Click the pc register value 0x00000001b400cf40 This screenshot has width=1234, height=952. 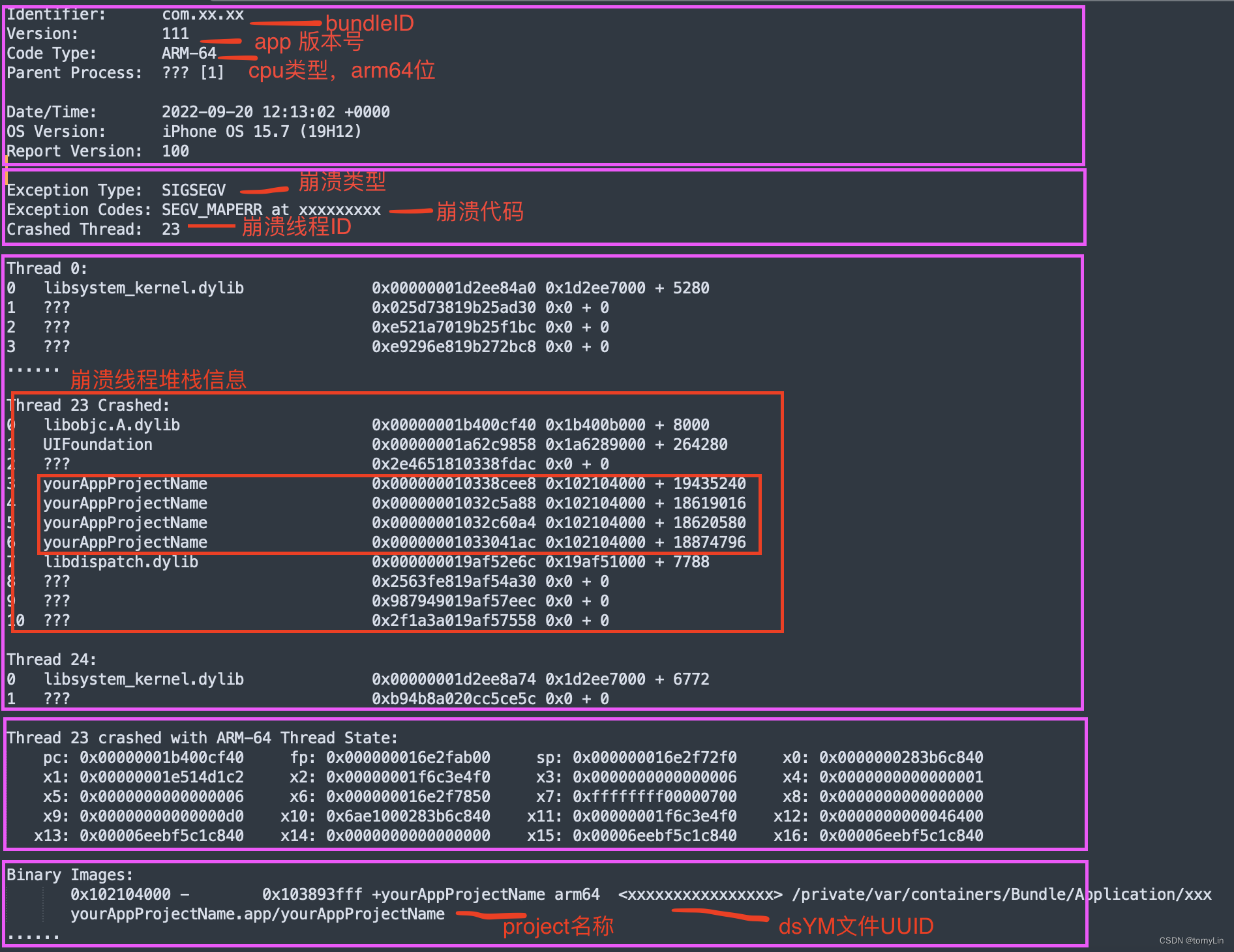point(162,758)
